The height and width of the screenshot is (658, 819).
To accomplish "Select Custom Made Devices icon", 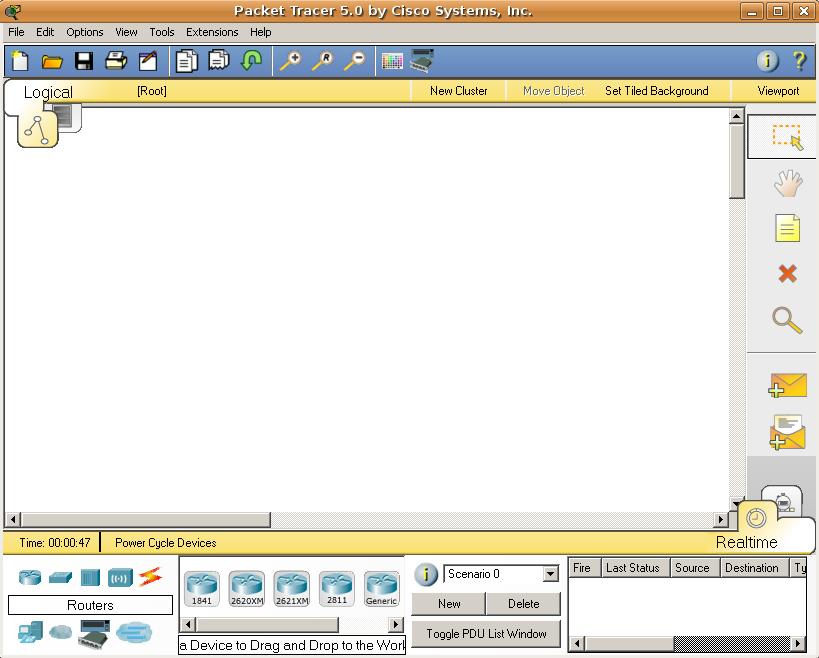I will pos(95,633).
